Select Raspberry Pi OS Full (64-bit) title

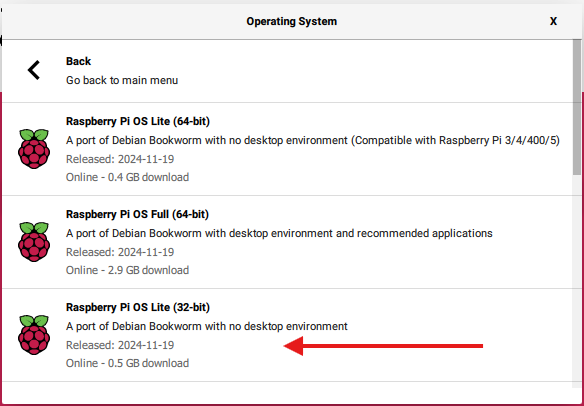coord(137,215)
